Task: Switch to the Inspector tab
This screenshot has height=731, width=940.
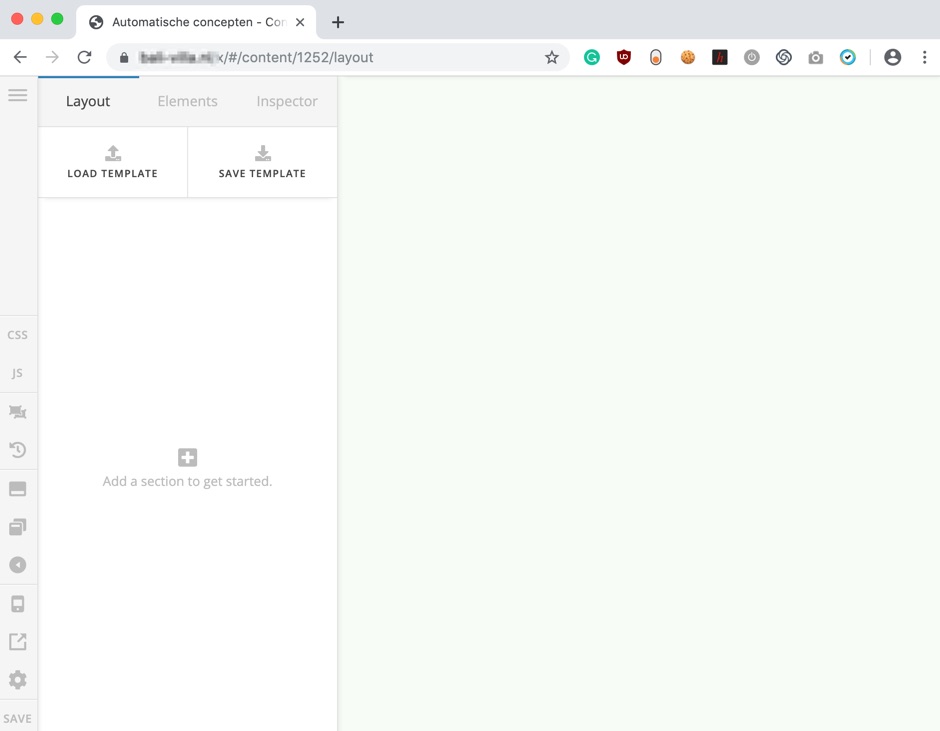Action: (287, 101)
